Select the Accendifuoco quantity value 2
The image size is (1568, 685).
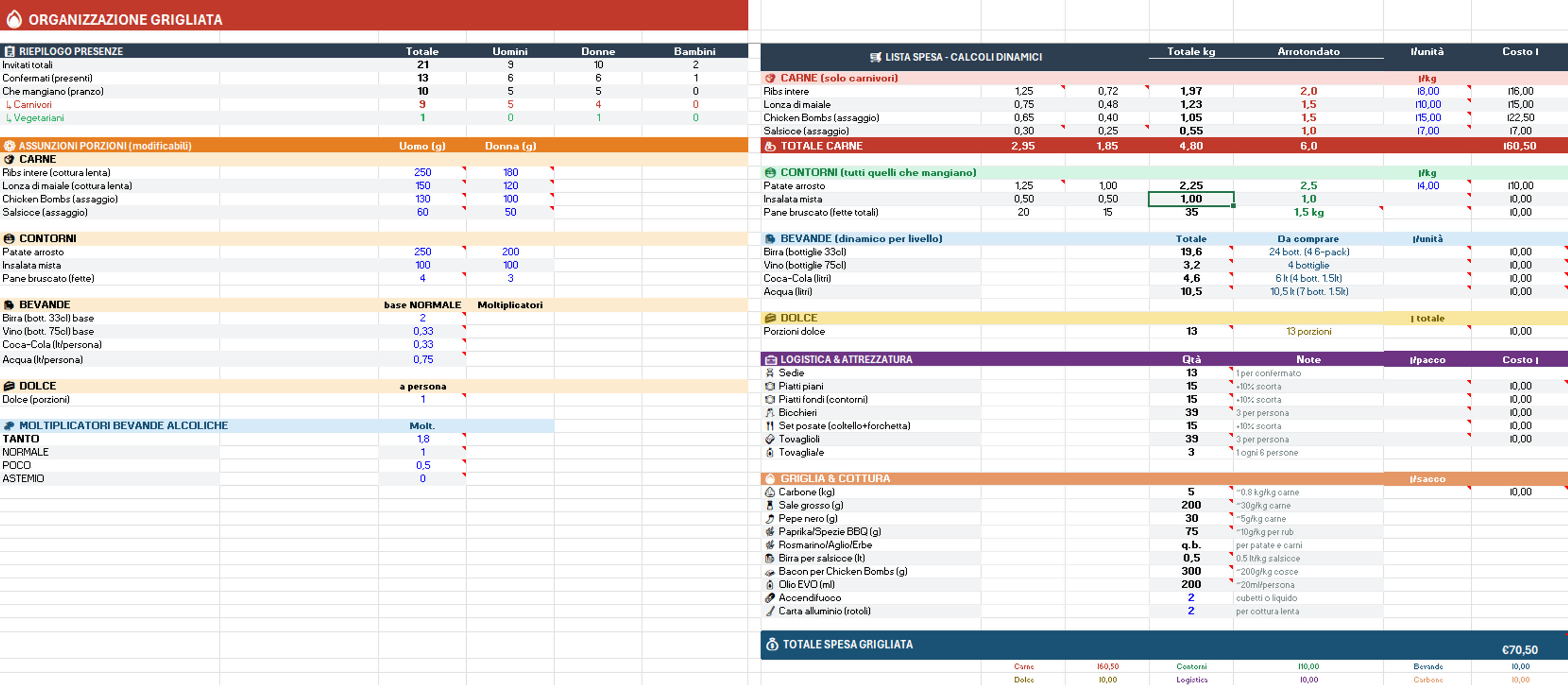(x=1191, y=598)
